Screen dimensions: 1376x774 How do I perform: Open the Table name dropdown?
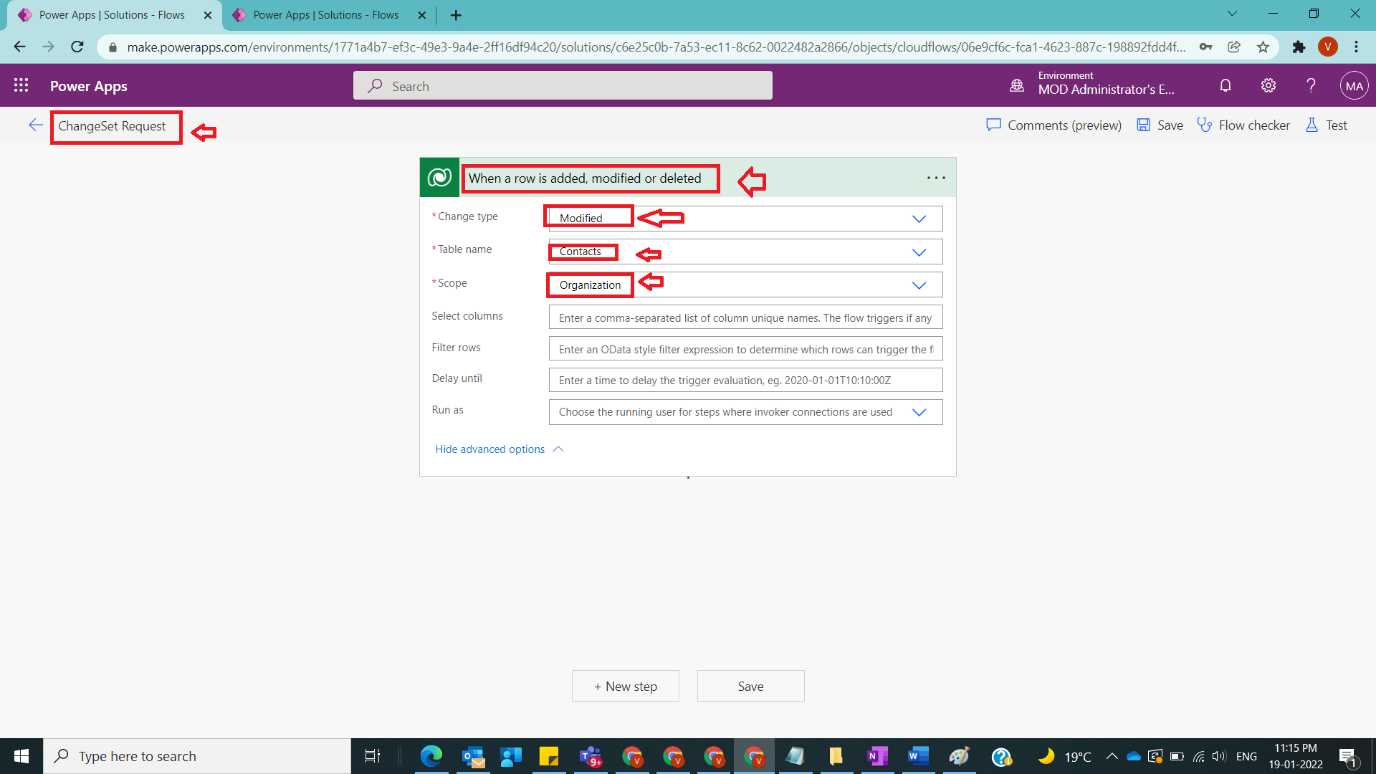(918, 251)
